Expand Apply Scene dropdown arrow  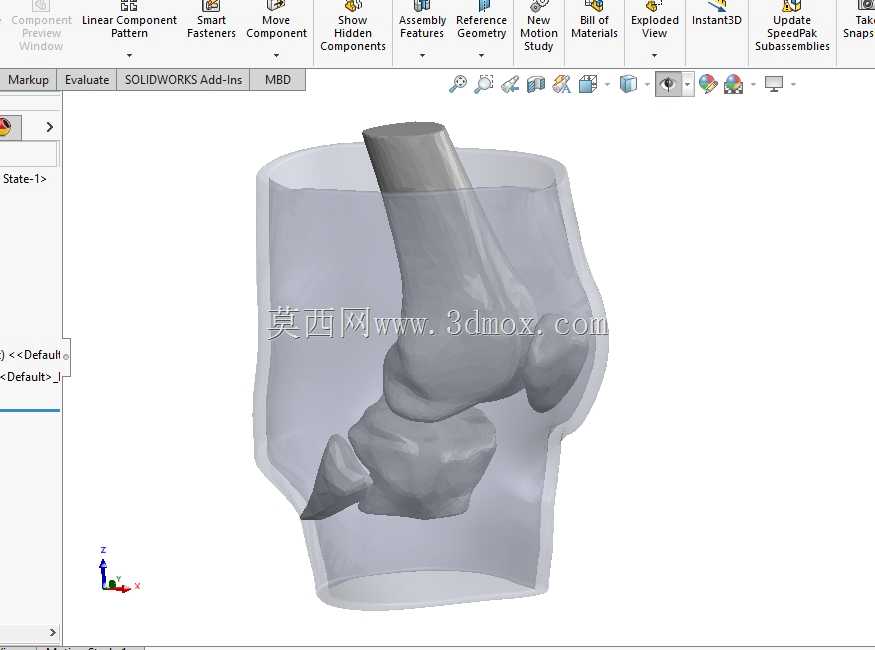pos(753,84)
